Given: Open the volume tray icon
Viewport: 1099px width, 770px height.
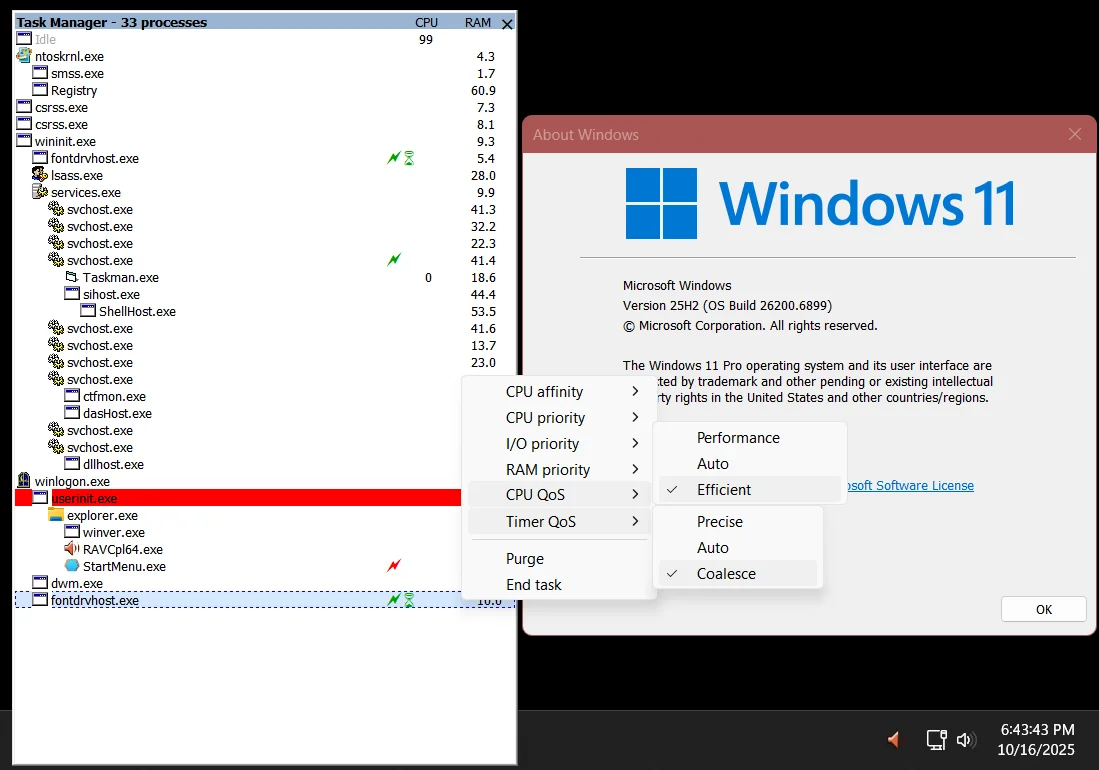Looking at the screenshot, I should click(x=966, y=739).
